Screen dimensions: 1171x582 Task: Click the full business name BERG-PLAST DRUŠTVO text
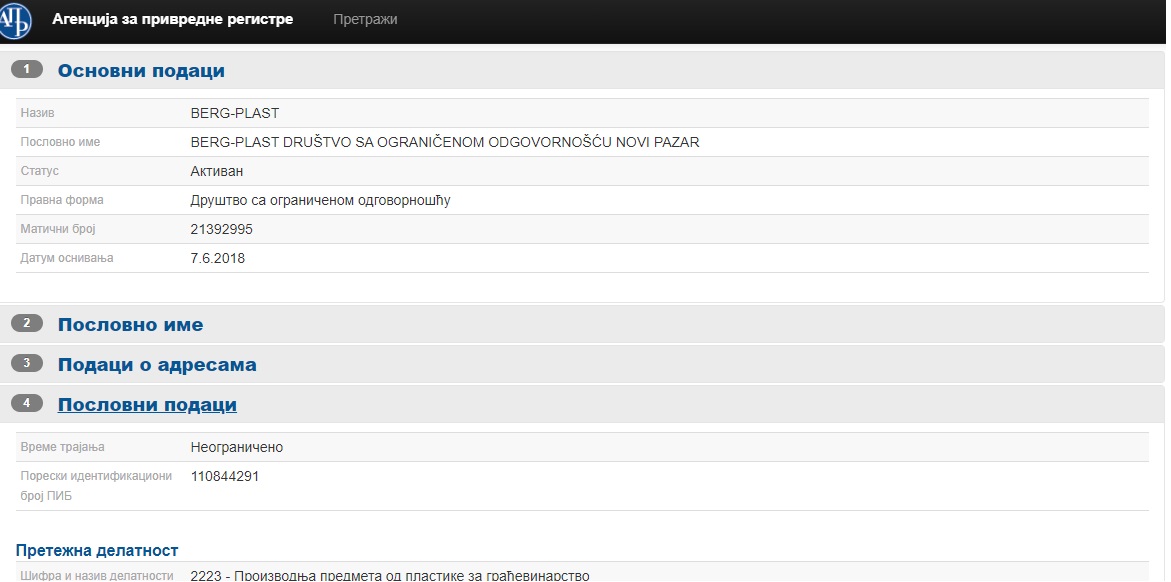pos(444,142)
